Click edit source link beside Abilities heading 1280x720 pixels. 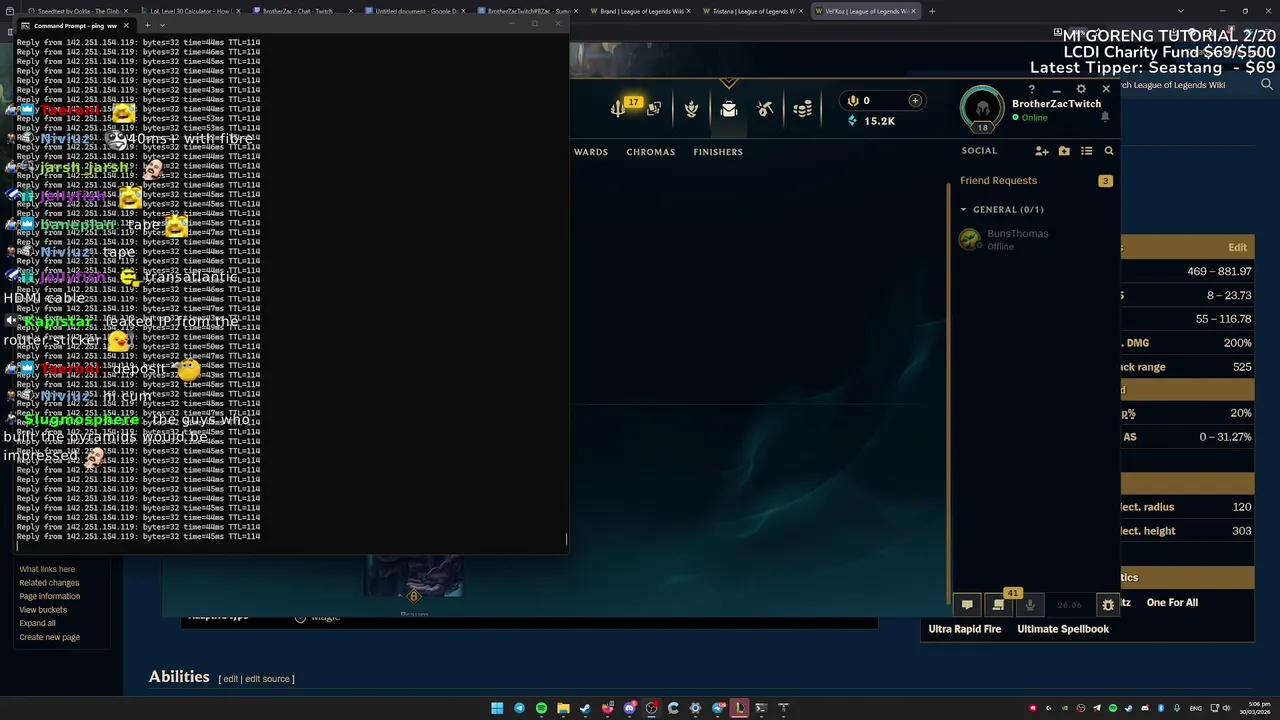[267, 679]
